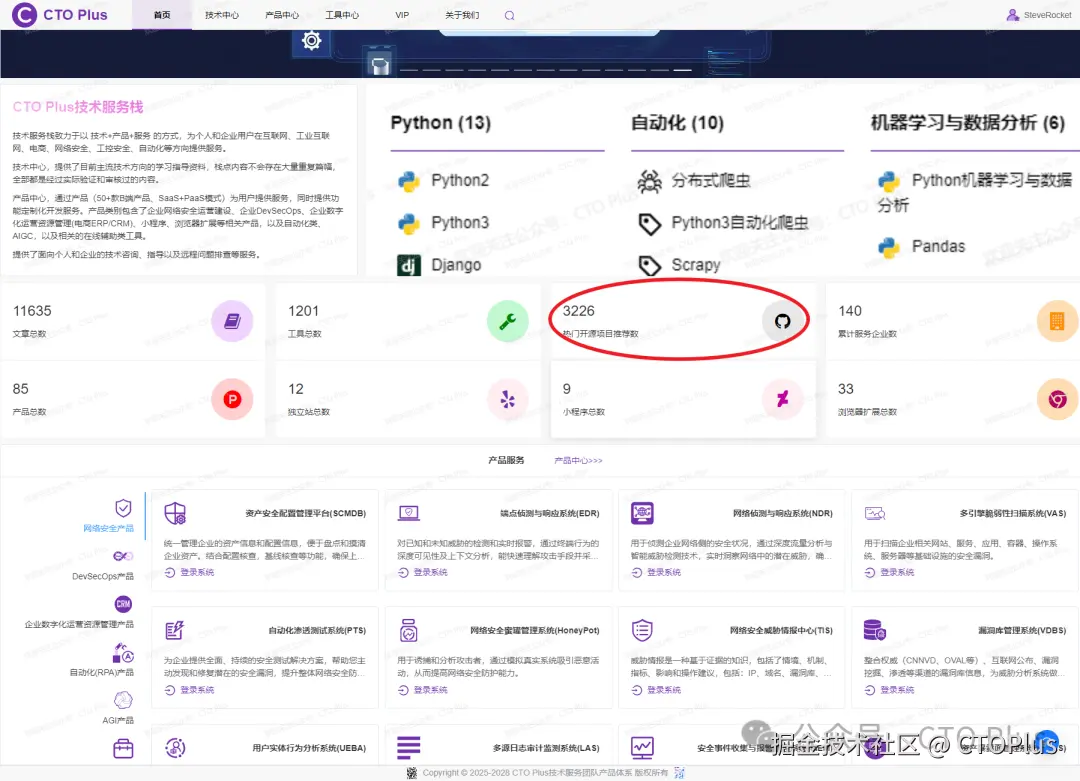Image resolution: width=1080 pixels, height=781 pixels.
Task: Click the Chrome icon for 浏览器扩展总数
Action: click(x=1057, y=399)
